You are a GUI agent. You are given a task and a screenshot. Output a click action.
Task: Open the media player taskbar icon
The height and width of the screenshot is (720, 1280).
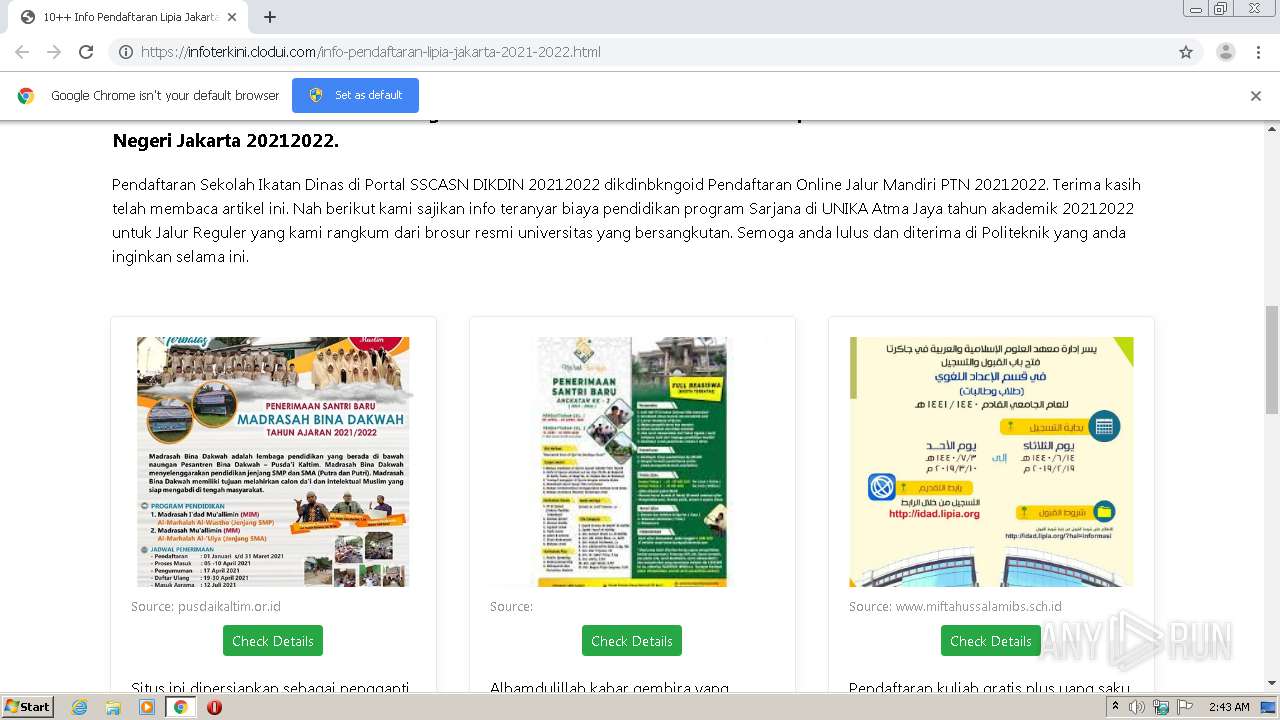pyautogui.click(x=147, y=707)
